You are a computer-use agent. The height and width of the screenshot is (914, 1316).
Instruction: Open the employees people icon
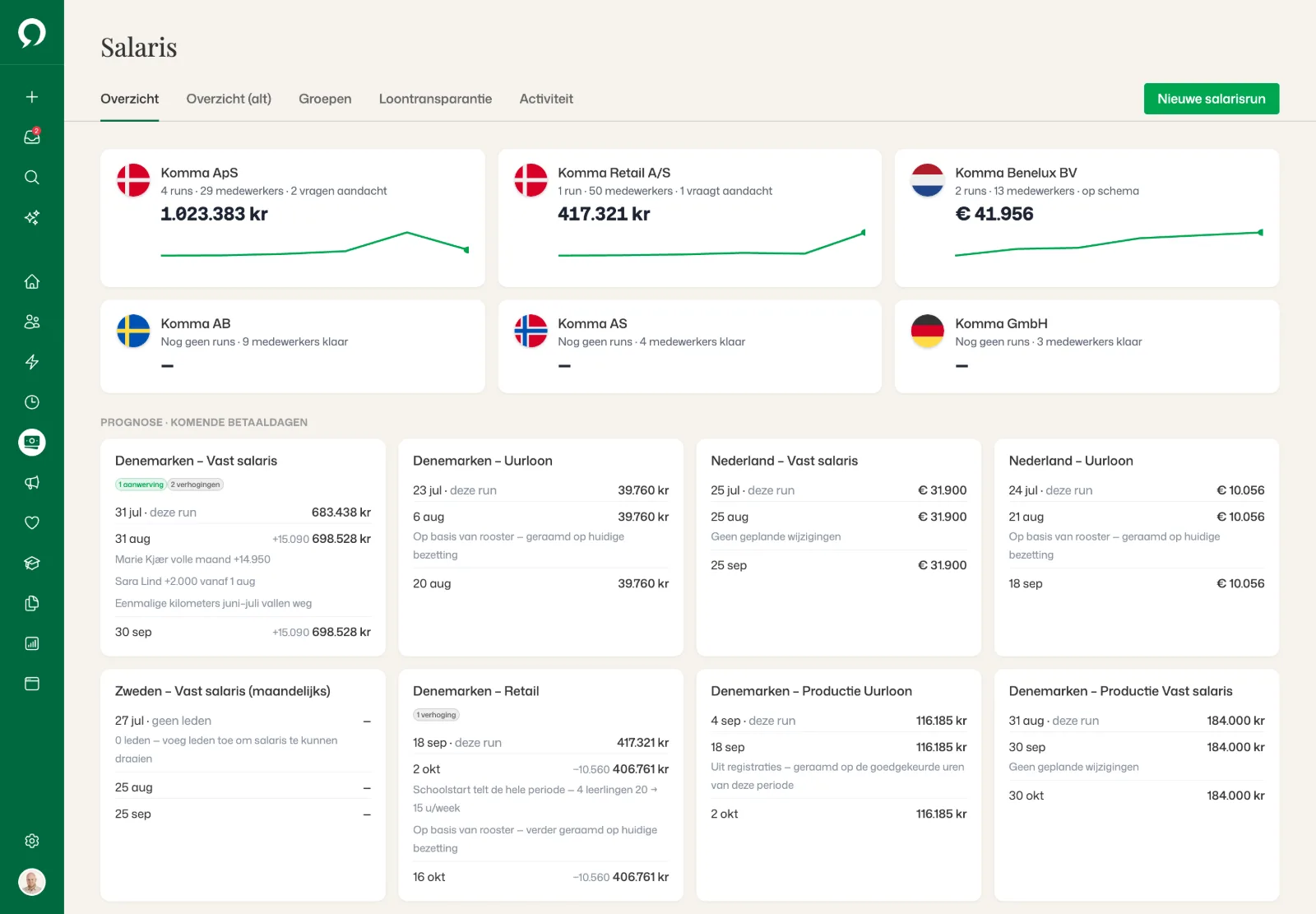tap(32, 322)
